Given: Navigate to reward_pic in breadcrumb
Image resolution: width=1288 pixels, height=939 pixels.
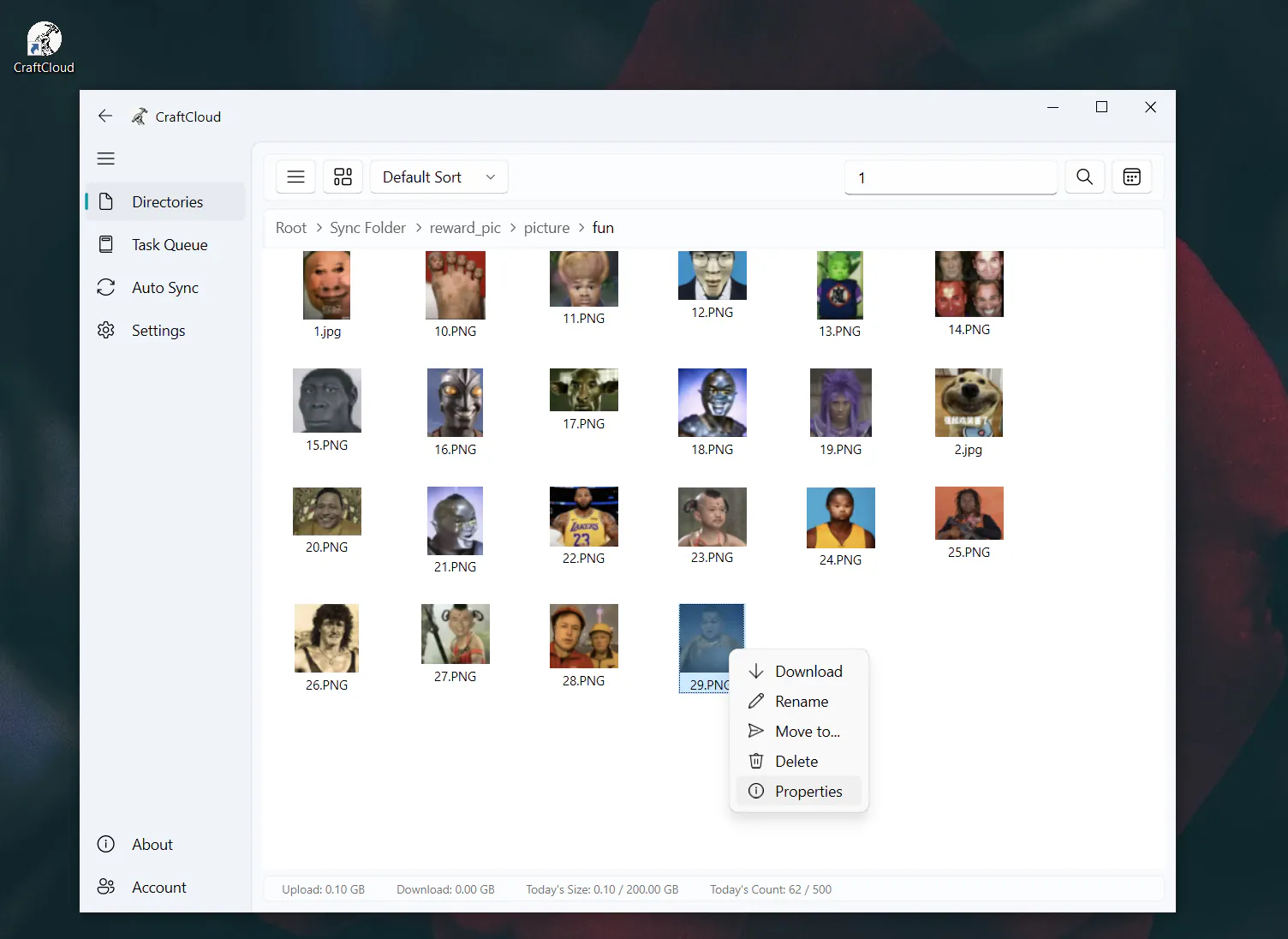Looking at the screenshot, I should tap(465, 228).
